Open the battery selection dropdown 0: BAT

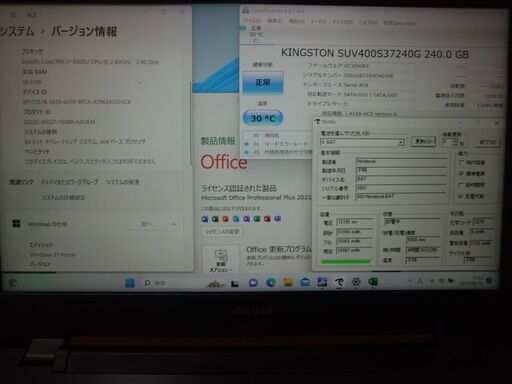(362, 142)
